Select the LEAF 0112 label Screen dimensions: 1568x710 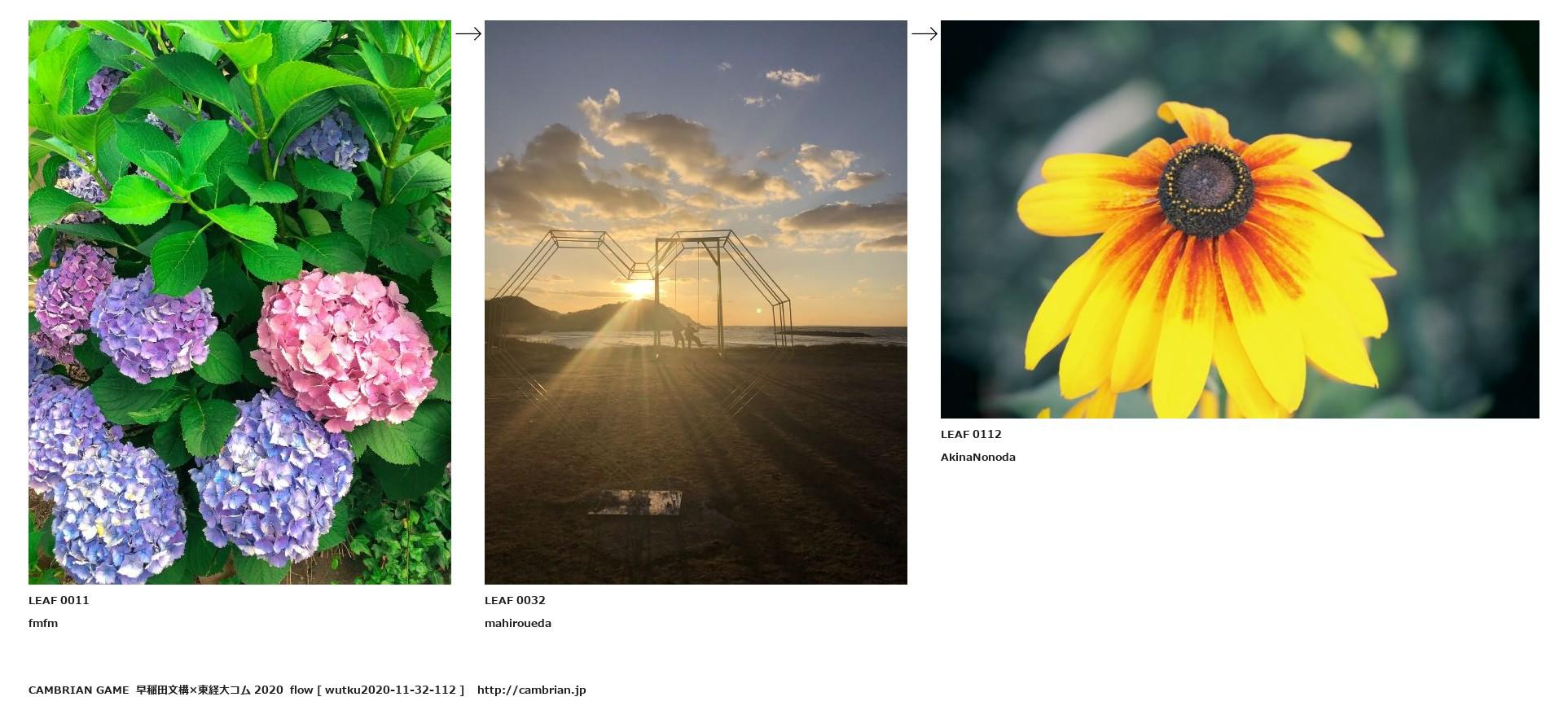(971, 434)
